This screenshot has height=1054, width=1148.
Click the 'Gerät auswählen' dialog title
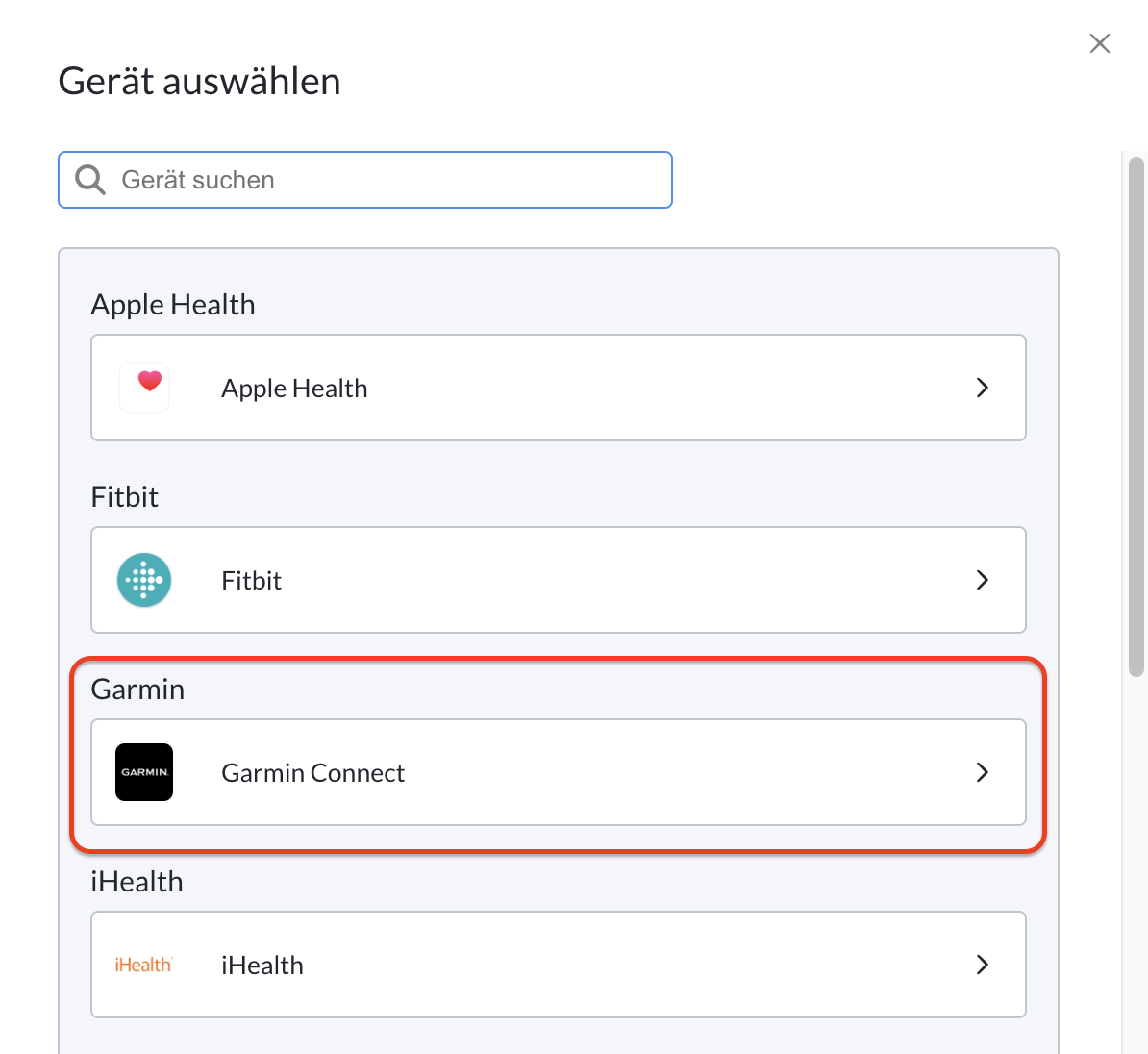click(199, 81)
